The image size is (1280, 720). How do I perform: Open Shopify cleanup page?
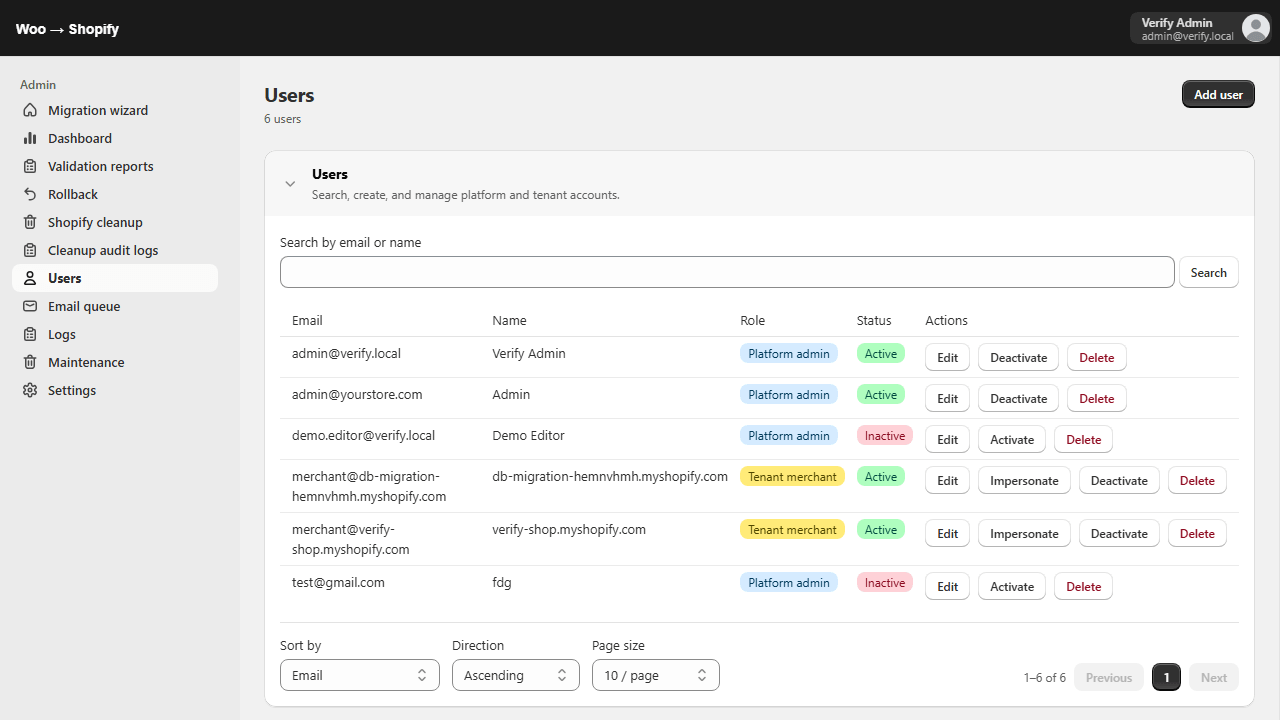(x=115, y=222)
